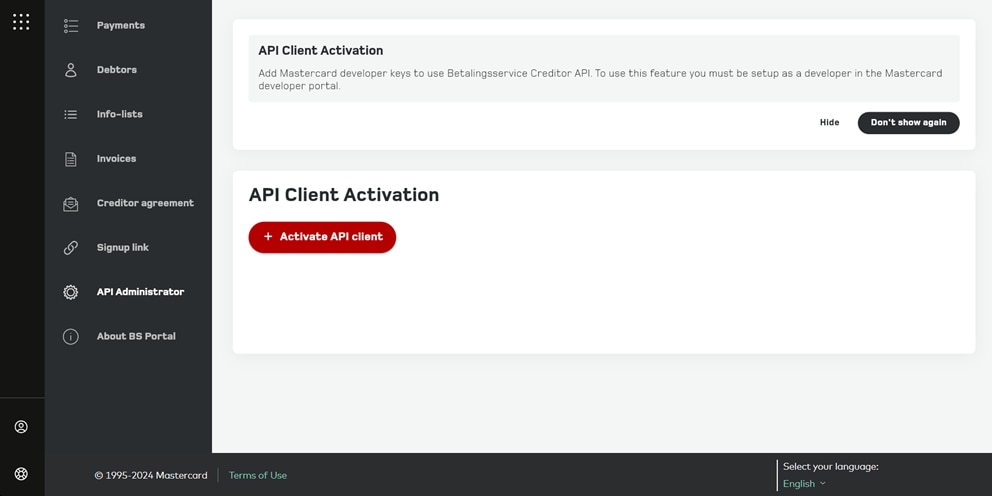Click the Debtors person icon
Screen dimensions: 992x496
(71, 70)
